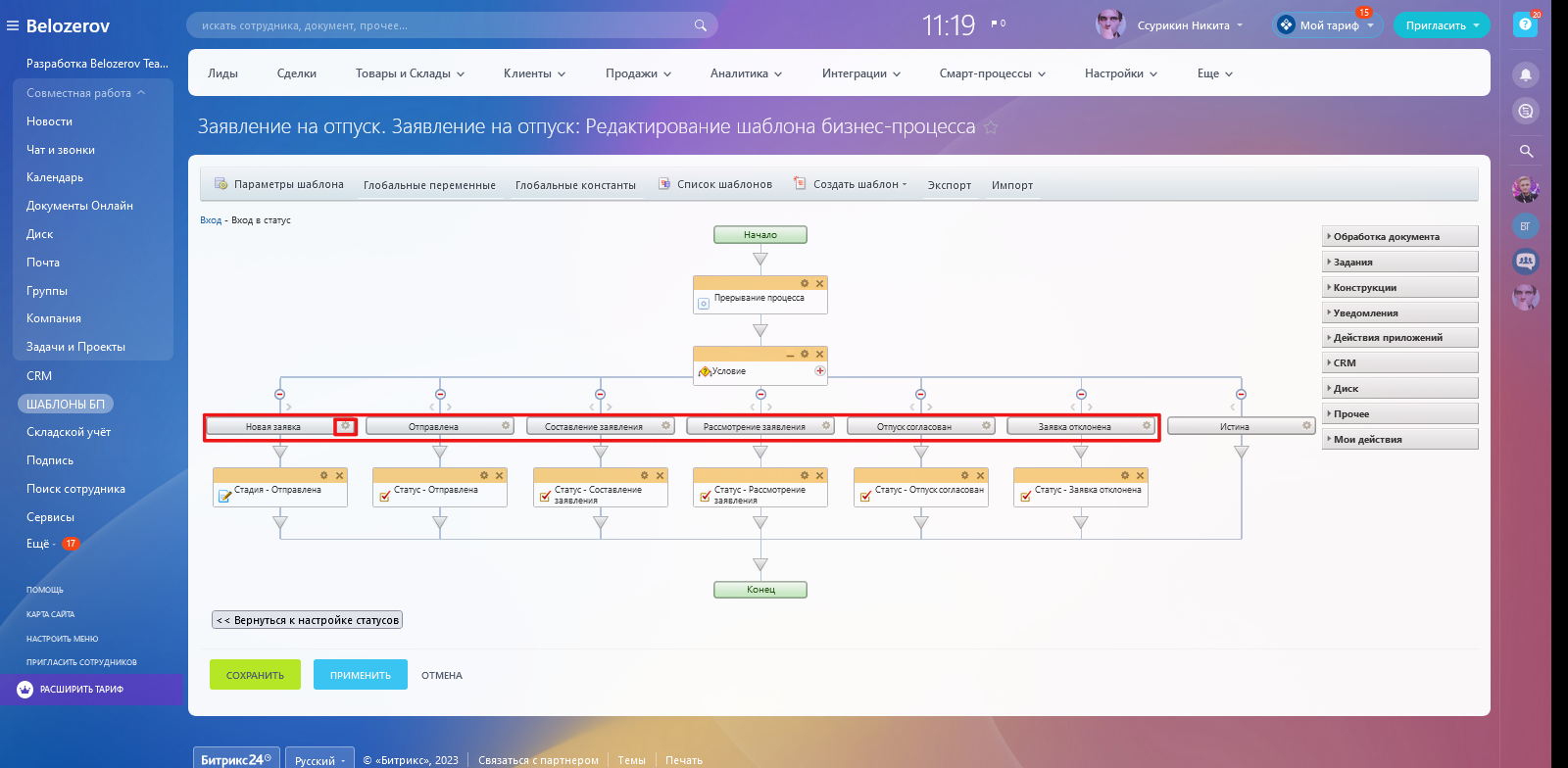1568x768 pixels.
Task: Delete the Прерывание процесса activity
Action: click(x=820, y=283)
